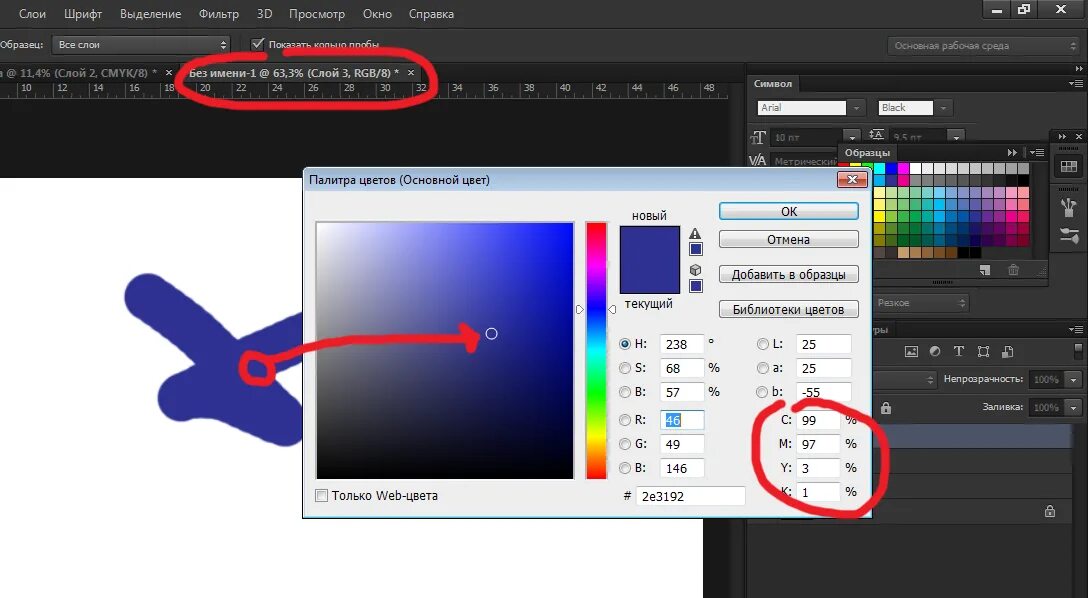Select the H radio button
The height and width of the screenshot is (598, 1088).
tap(625, 344)
